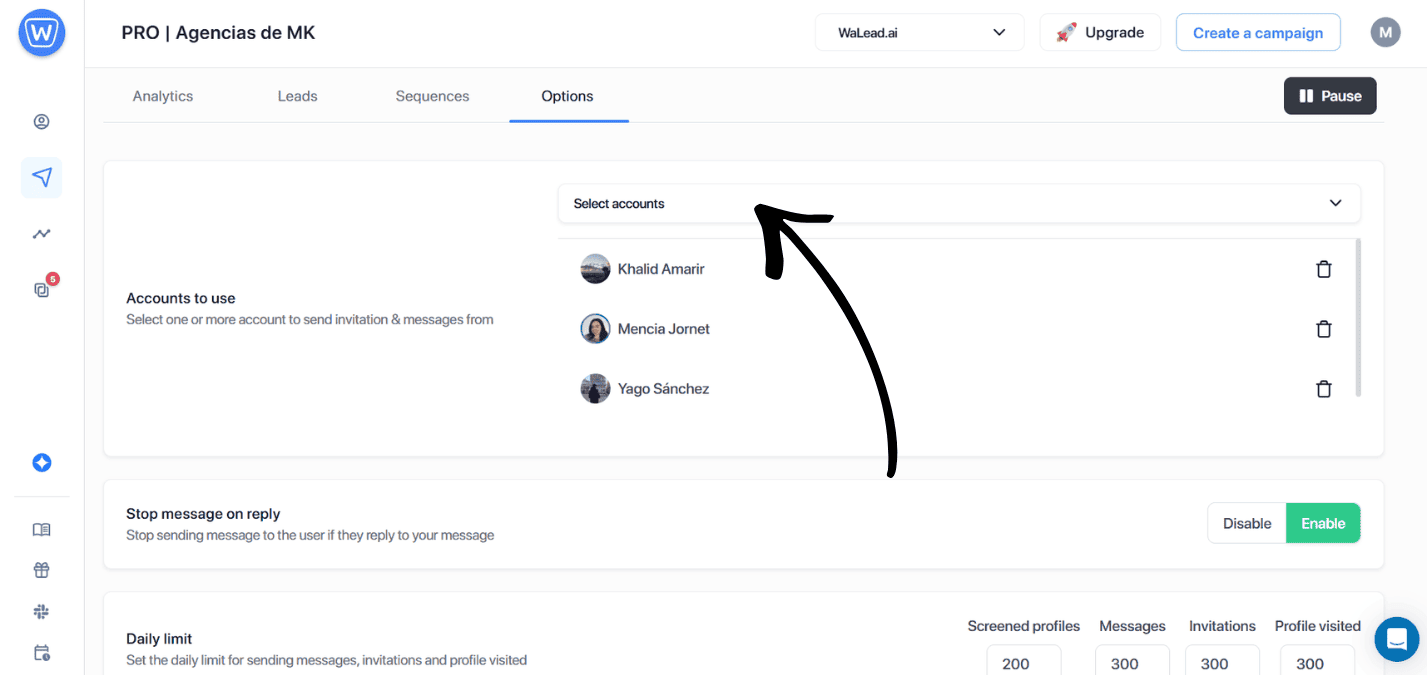Screen dimensions: 1427x675
Task: Click the Invitations daily limit field
Action: tap(1222, 660)
